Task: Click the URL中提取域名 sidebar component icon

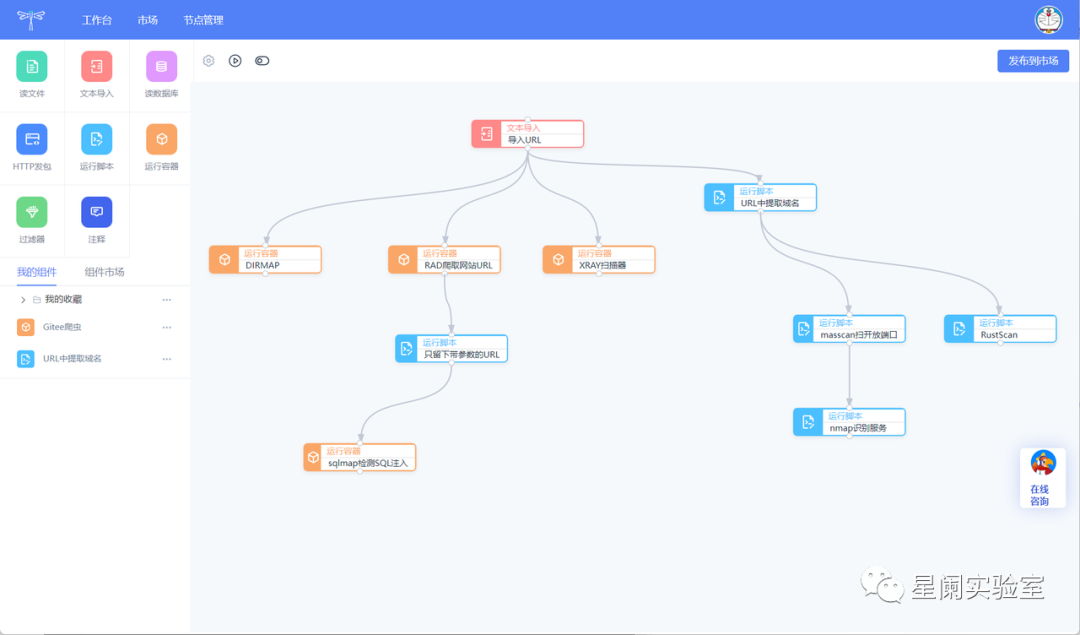Action: pyautogui.click(x=25, y=359)
